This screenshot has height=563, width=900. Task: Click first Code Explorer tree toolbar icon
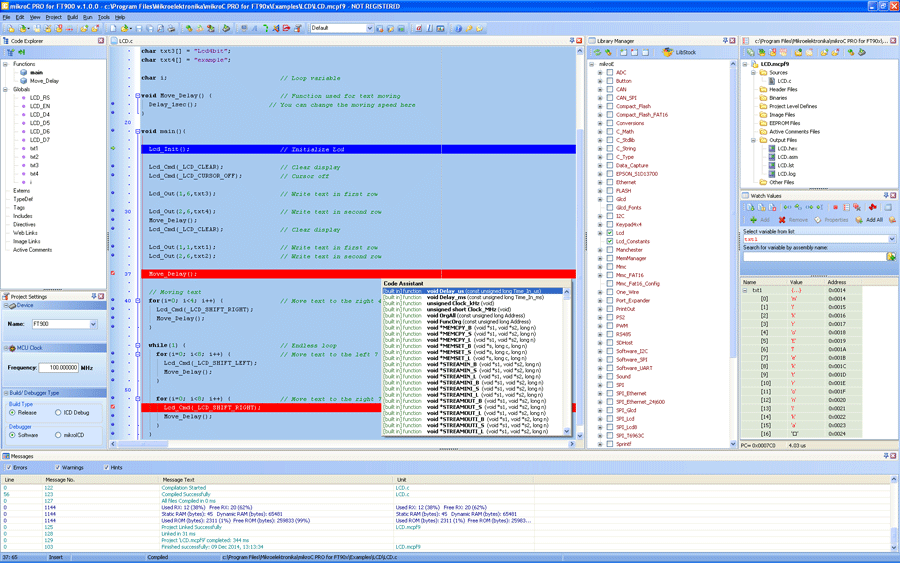[x=10, y=52]
